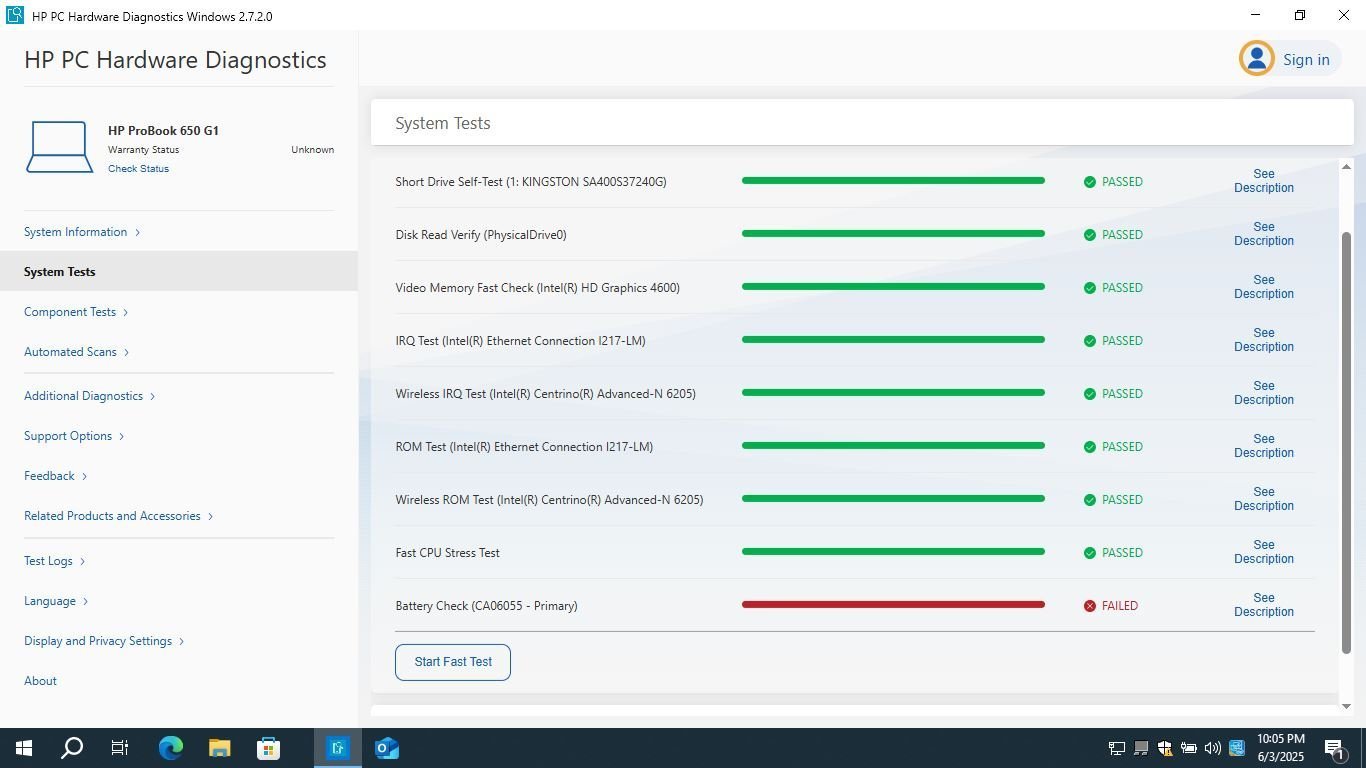See Description for Battery Check
Image resolution: width=1366 pixels, height=768 pixels.
coord(1264,605)
